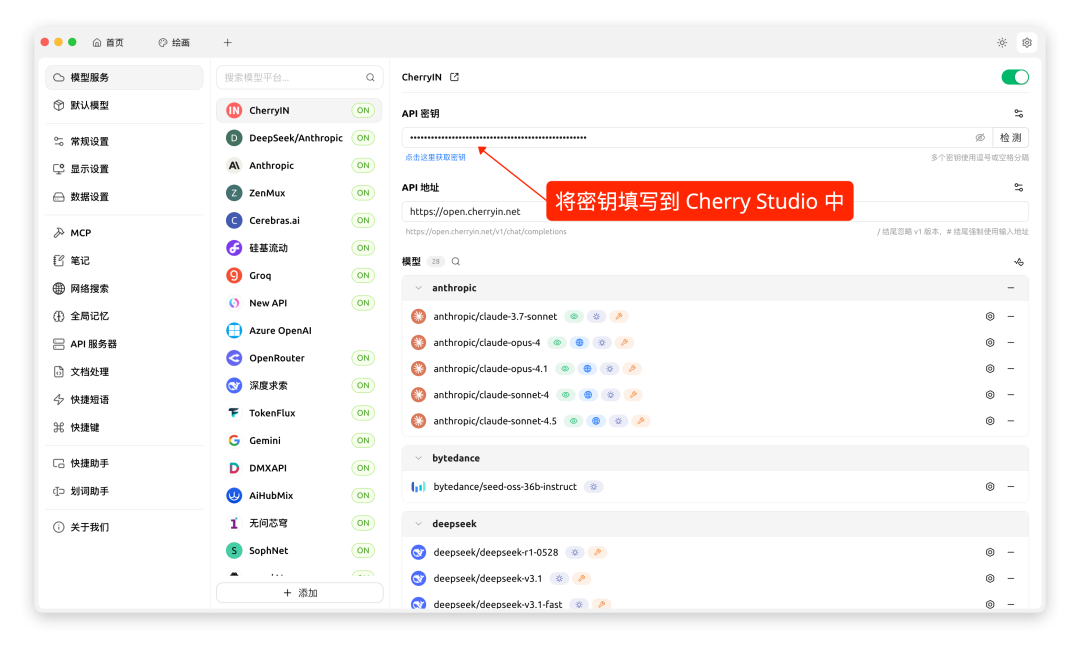Open settings gear for deepseek/deepseek-r1-0528

[990, 552]
